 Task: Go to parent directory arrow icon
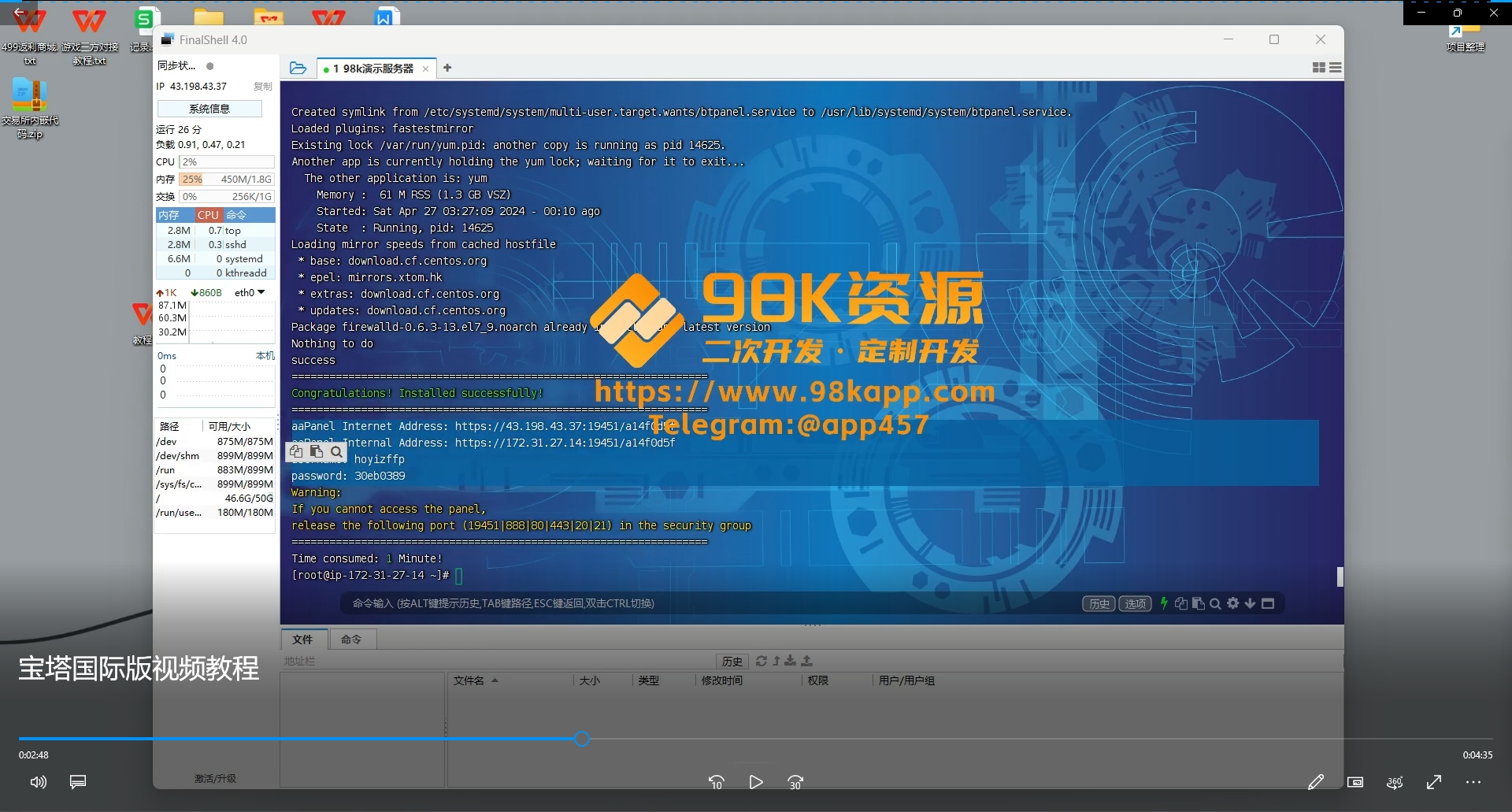[x=776, y=661]
